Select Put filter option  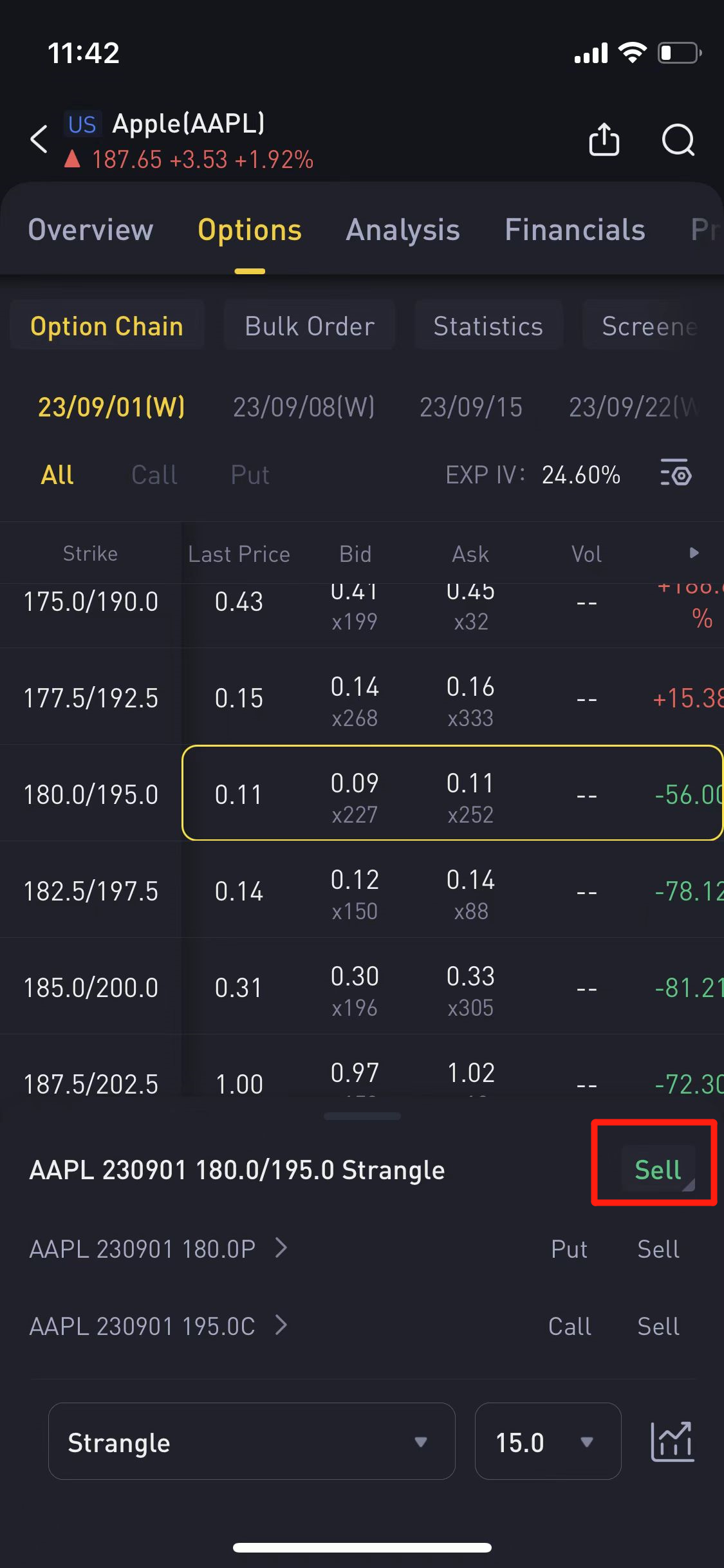[x=250, y=475]
